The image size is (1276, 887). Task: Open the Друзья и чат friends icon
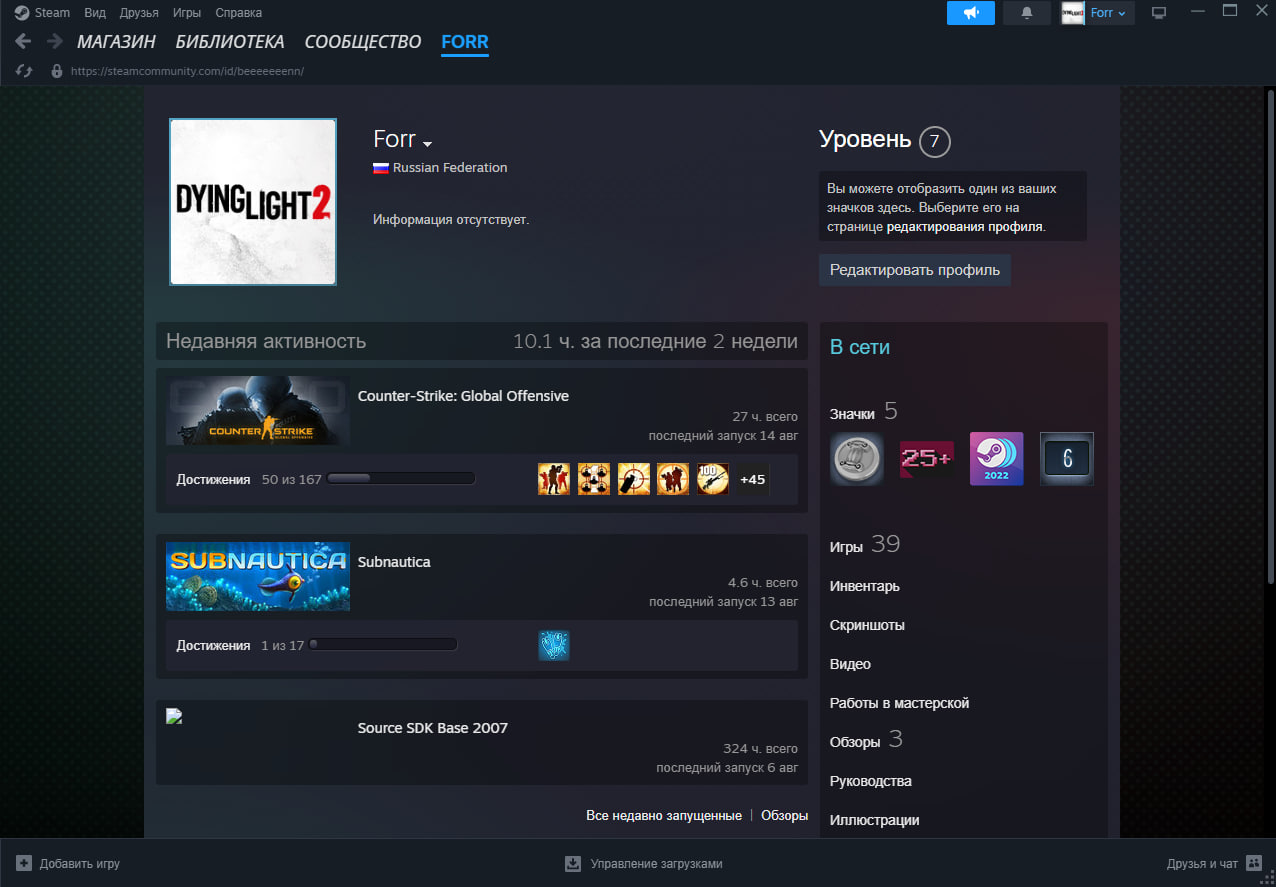coord(1254,863)
